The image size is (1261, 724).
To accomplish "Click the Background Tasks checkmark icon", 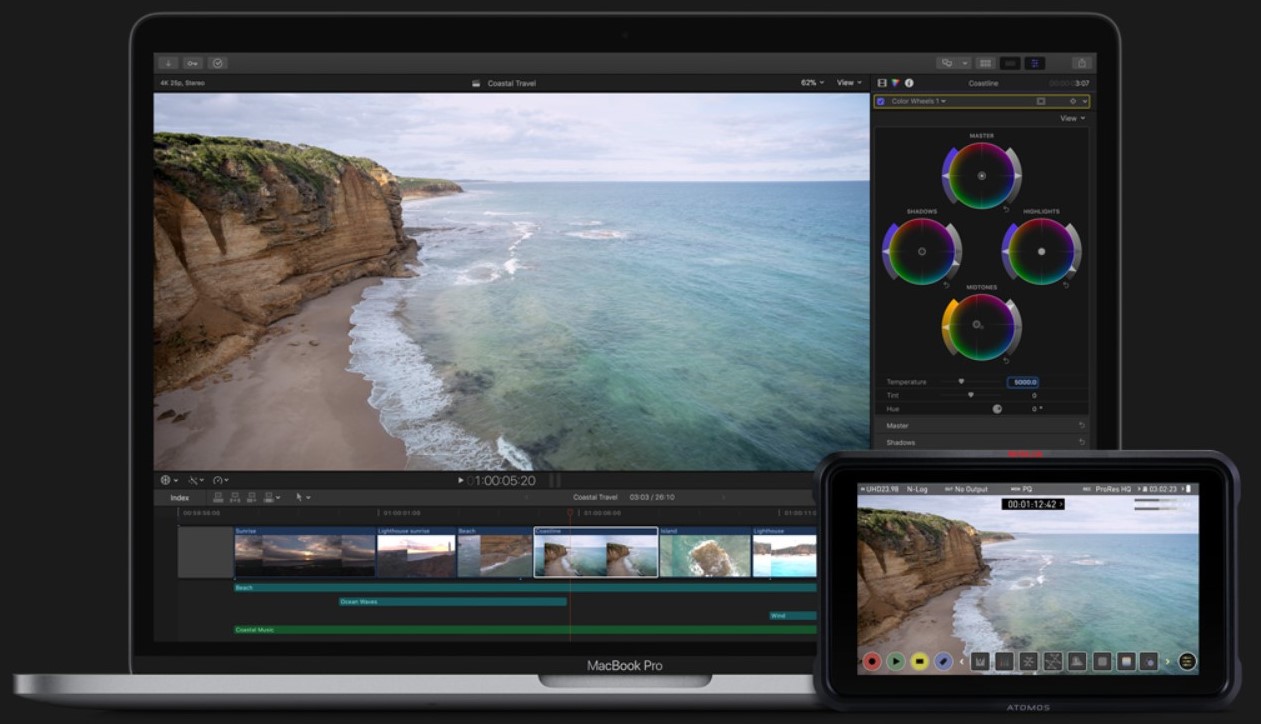I will pyautogui.click(x=217, y=63).
